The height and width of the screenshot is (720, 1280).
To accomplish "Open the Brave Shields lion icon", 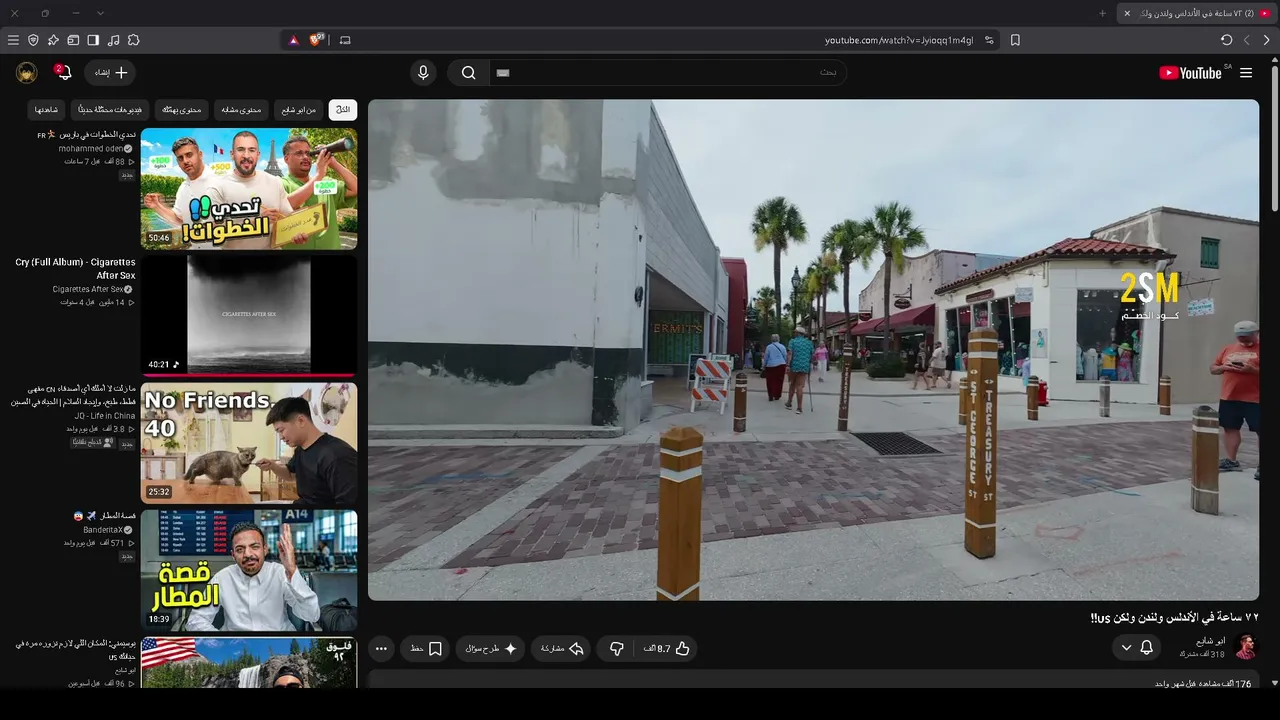I will [317, 40].
